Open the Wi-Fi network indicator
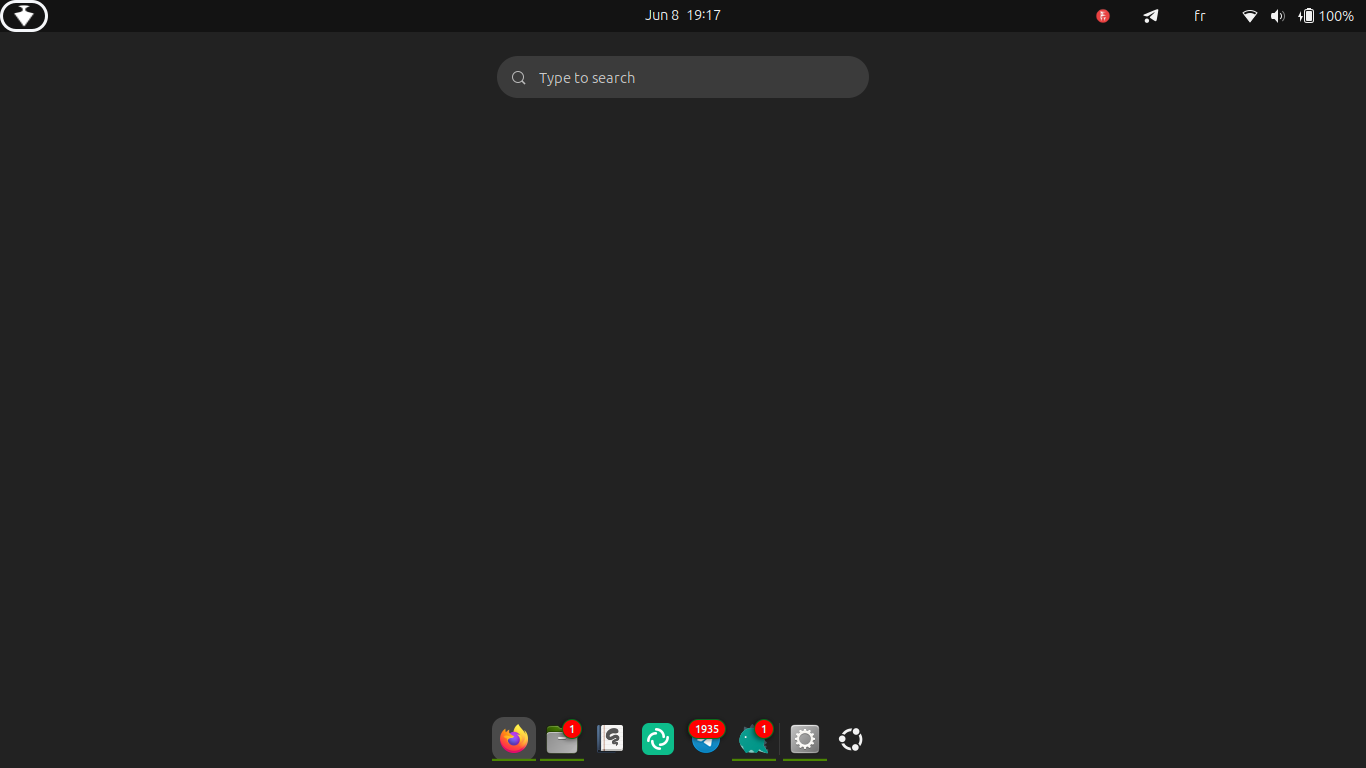Viewport: 1366px width, 768px height. [x=1249, y=16]
